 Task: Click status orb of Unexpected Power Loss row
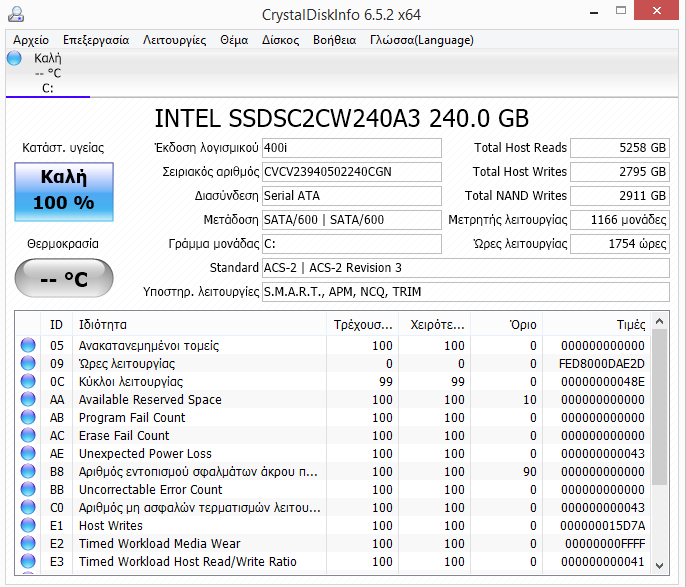pyautogui.click(x=28, y=453)
